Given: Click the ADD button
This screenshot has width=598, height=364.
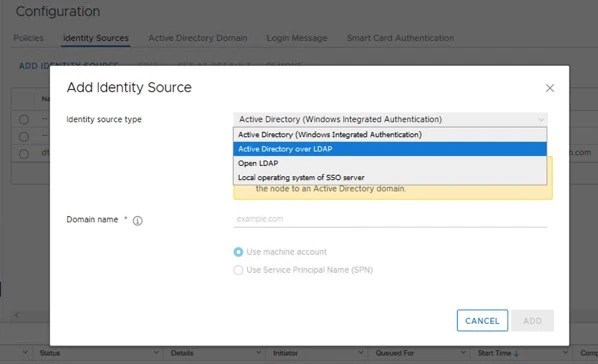Looking at the screenshot, I should (x=532, y=321).
